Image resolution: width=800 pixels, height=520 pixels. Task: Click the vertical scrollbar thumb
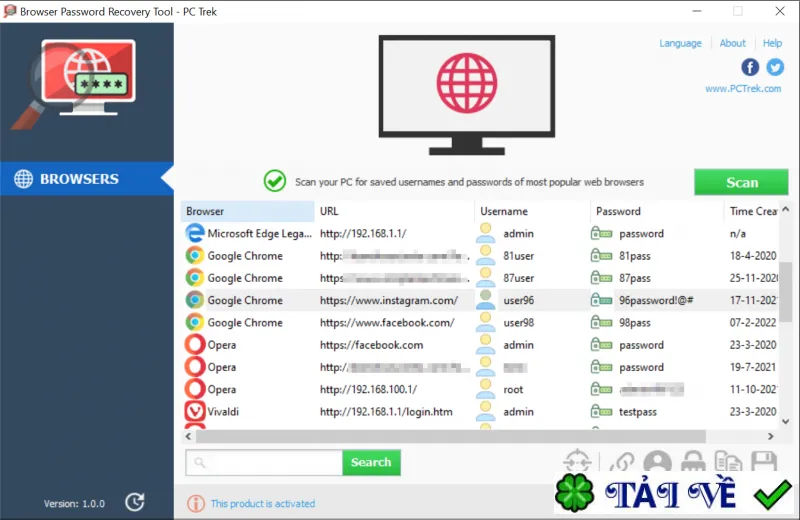pos(785,292)
